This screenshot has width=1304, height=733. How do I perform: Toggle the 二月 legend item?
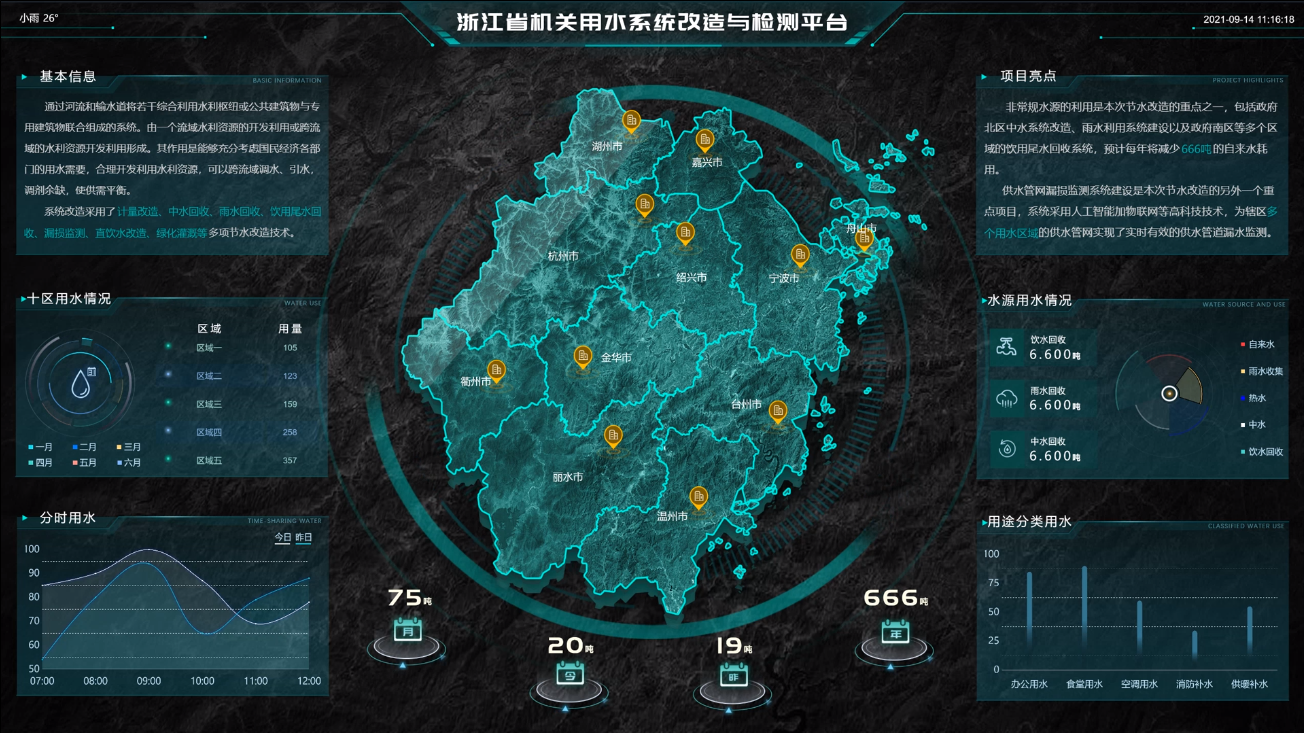(84, 447)
